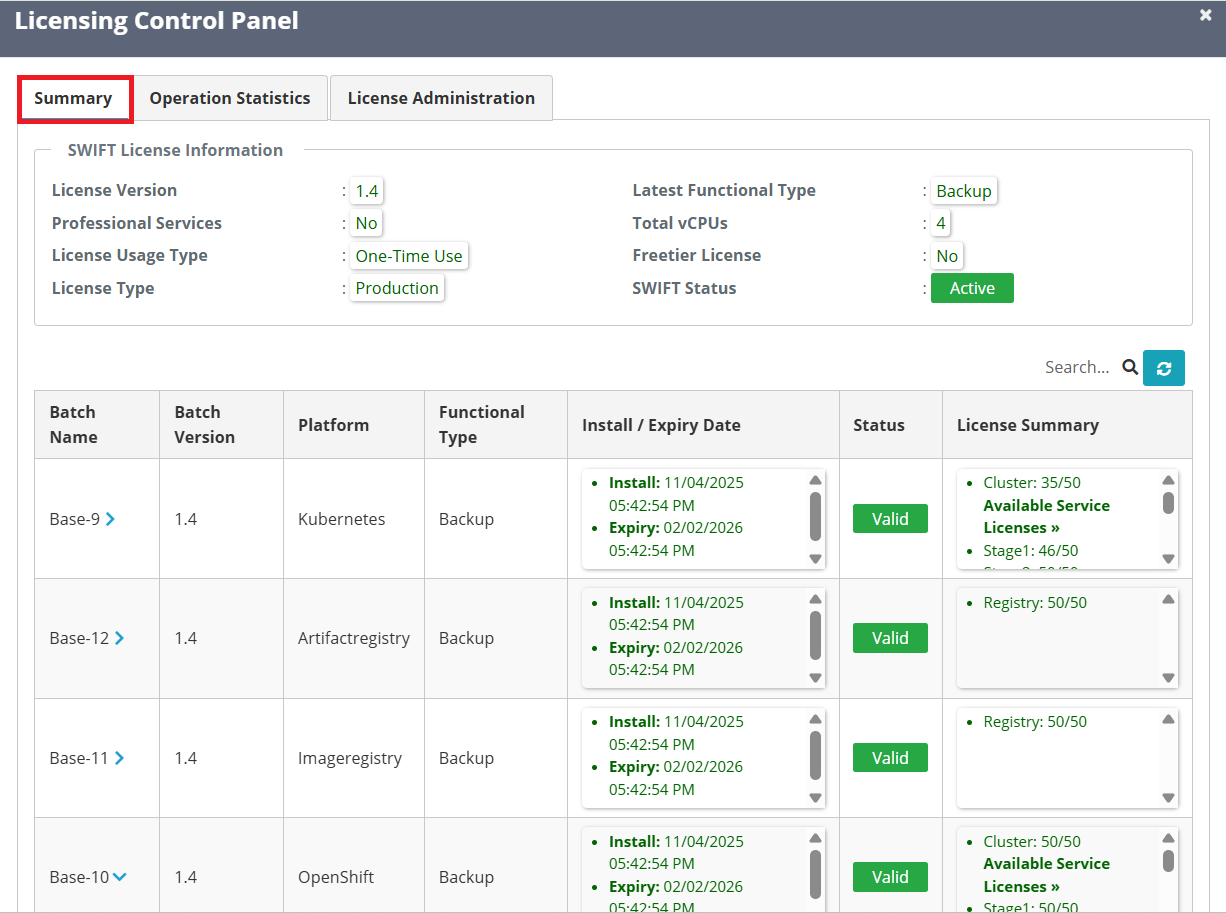Image resolution: width=1226 pixels, height=913 pixels.
Task: Click the License Version value 1.4
Action: click(x=367, y=191)
